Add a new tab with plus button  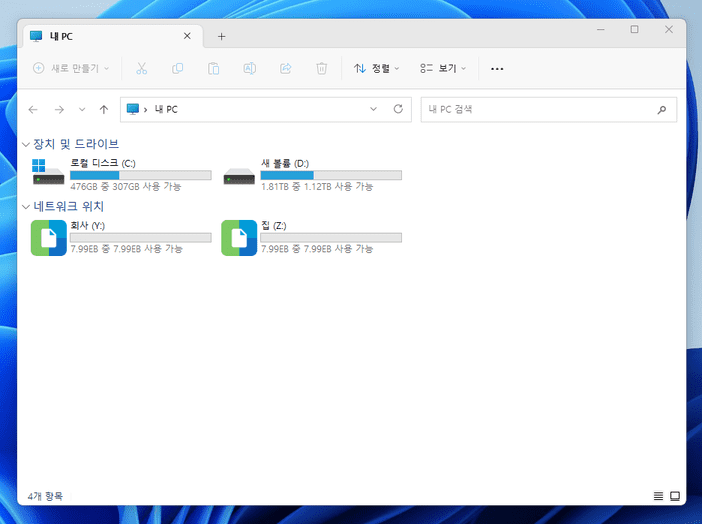pyautogui.click(x=221, y=36)
